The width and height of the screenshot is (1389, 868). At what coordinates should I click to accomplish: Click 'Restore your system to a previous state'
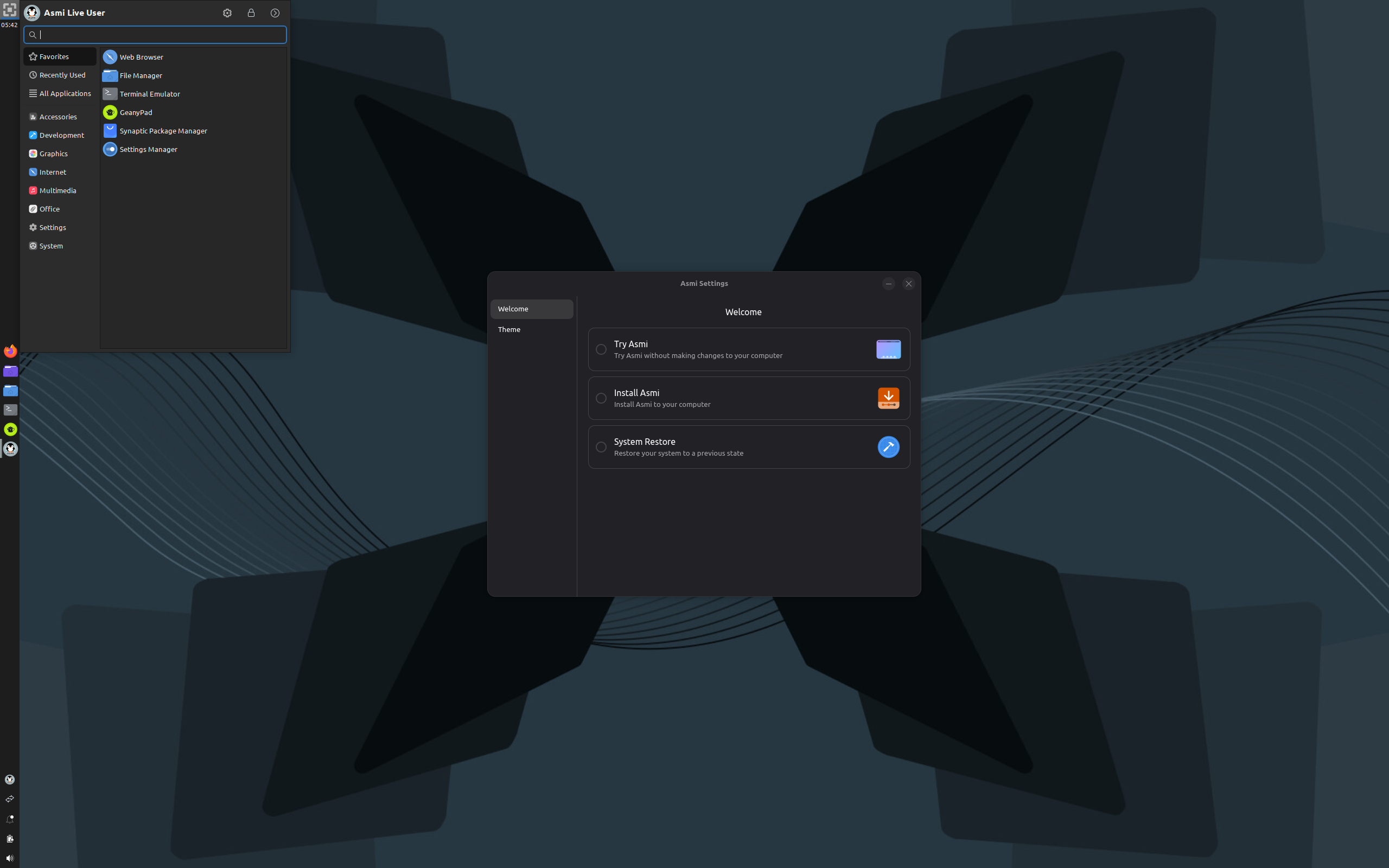pos(678,453)
